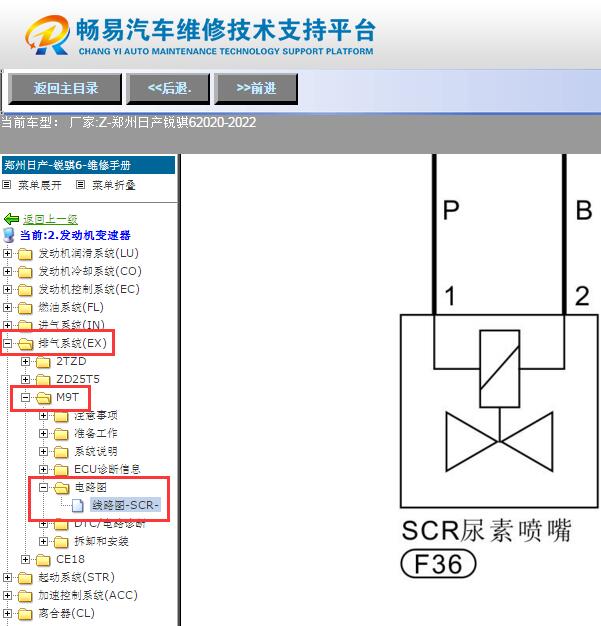Click the 线路图-SCR- document icon
Image resolution: width=601 pixels, height=626 pixels.
(x=77, y=505)
